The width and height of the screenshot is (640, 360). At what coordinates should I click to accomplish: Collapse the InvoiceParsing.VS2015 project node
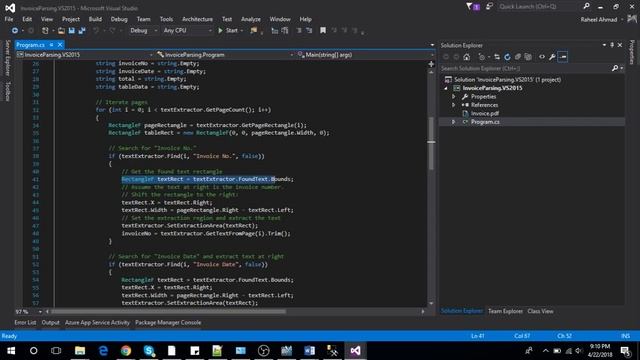[x=446, y=88]
